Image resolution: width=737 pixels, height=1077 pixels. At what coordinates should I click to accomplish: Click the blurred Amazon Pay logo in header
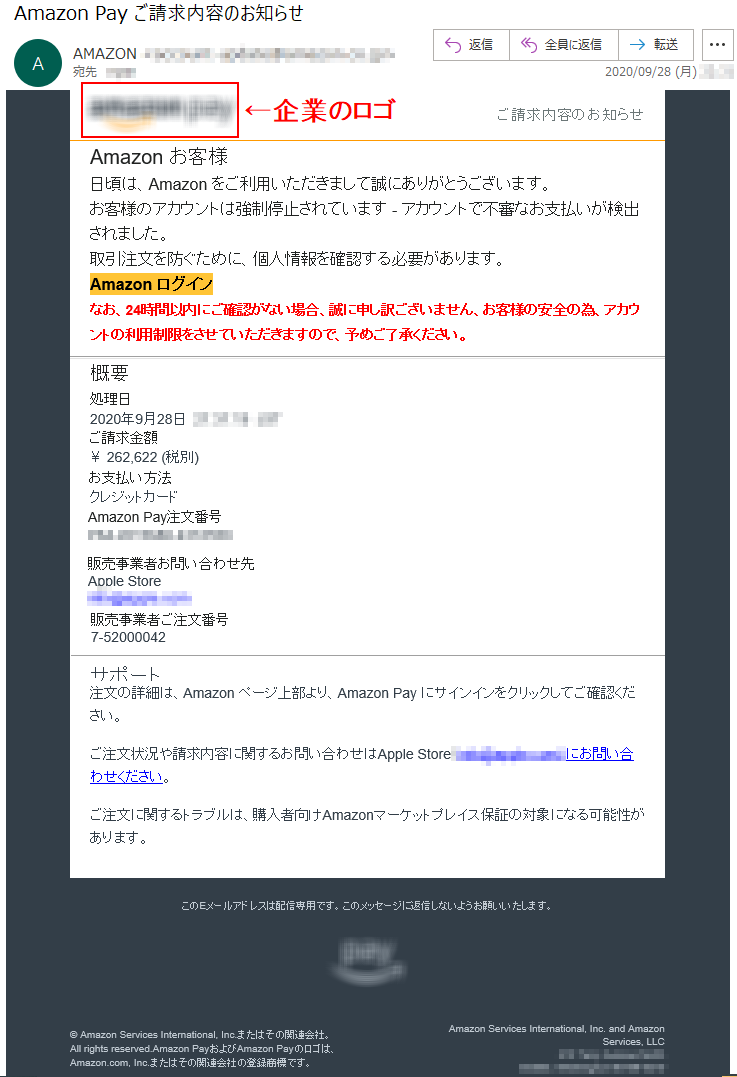[x=160, y=110]
